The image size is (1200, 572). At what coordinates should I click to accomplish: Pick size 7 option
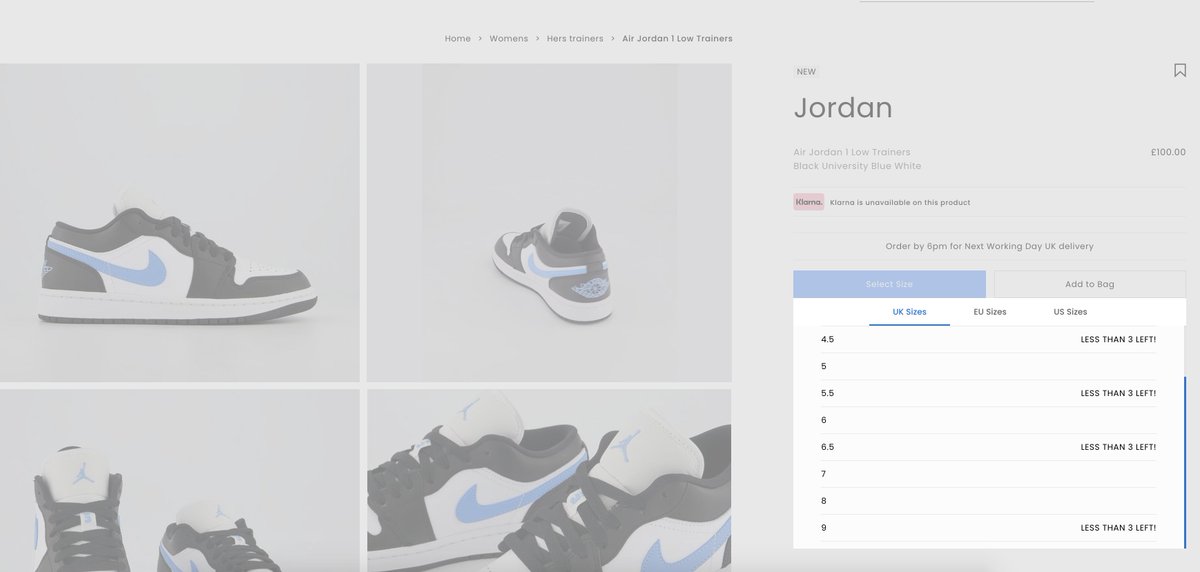point(988,474)
